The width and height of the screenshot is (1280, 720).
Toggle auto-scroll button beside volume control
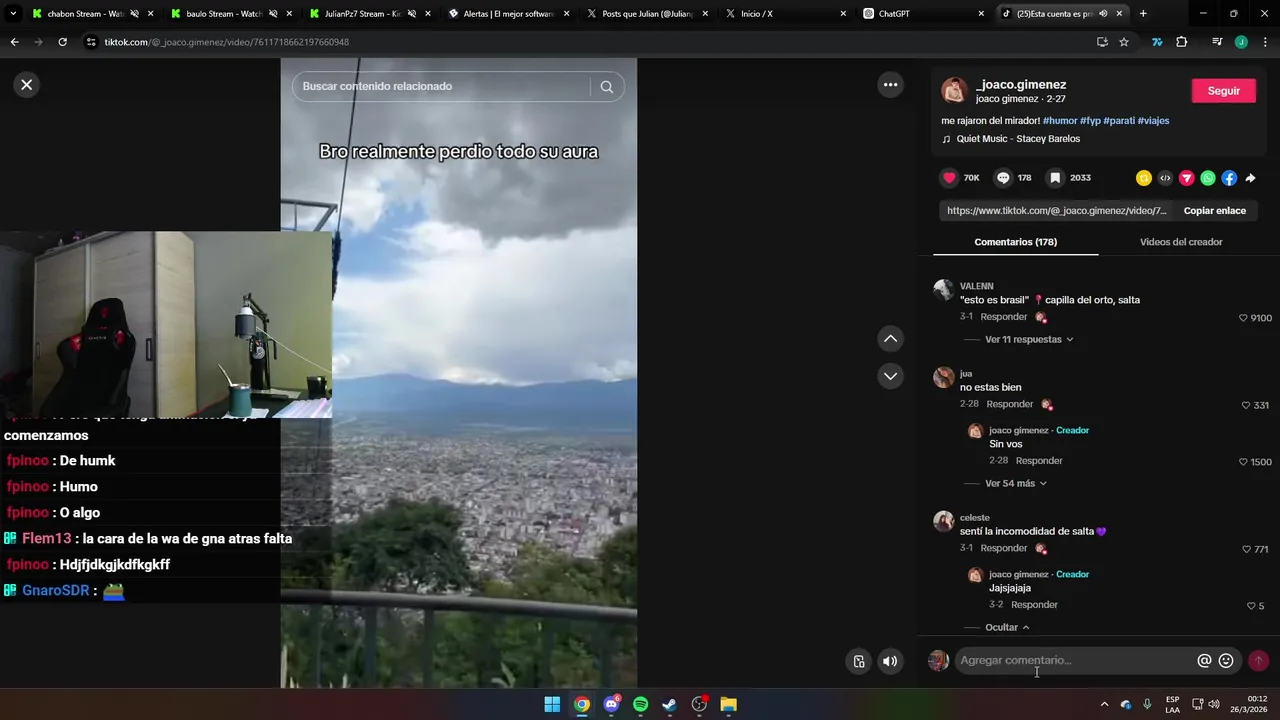pos(858,661)
